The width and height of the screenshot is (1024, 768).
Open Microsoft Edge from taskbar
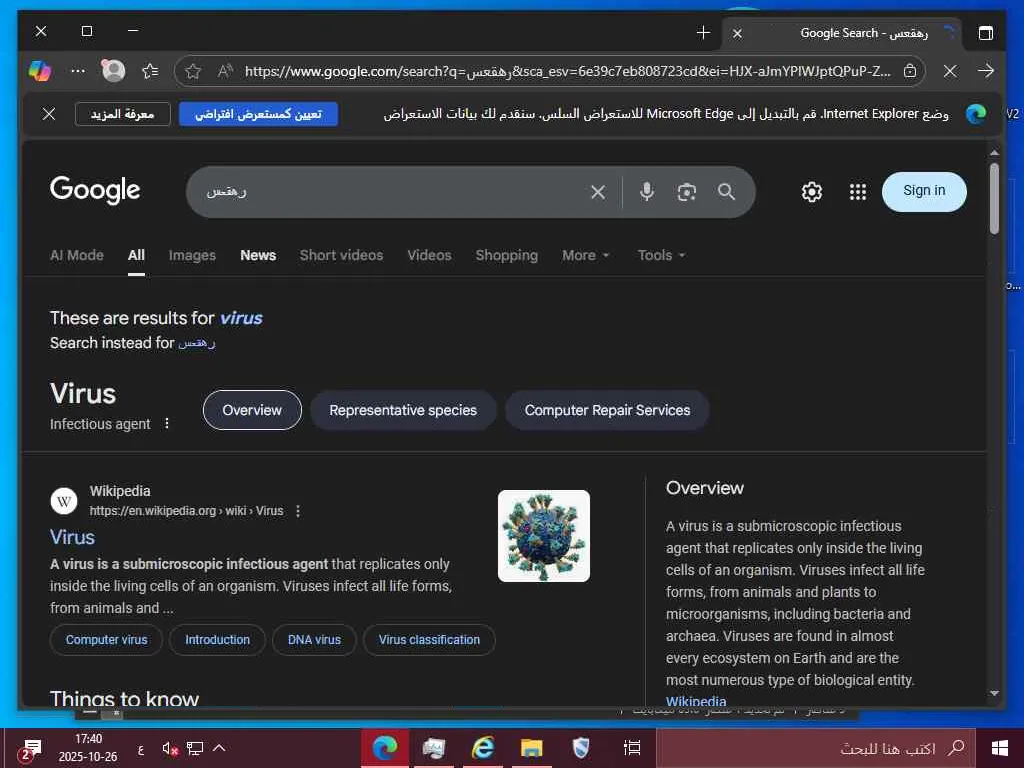pos(385,748)
